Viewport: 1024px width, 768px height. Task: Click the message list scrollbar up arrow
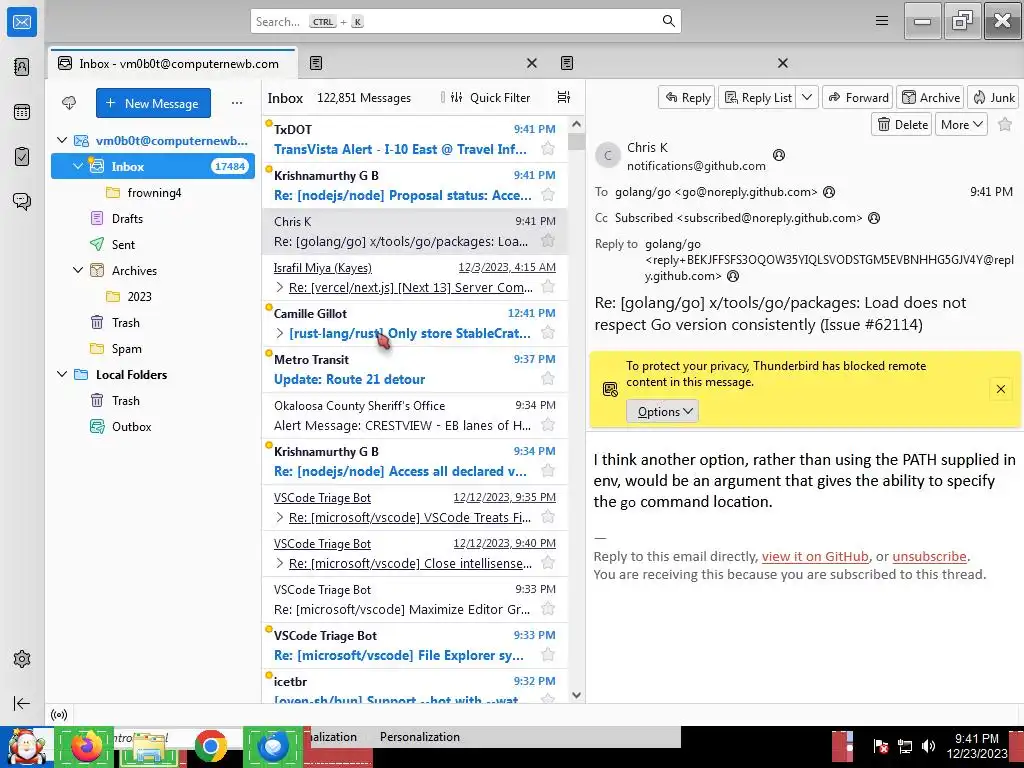(576, 124)
